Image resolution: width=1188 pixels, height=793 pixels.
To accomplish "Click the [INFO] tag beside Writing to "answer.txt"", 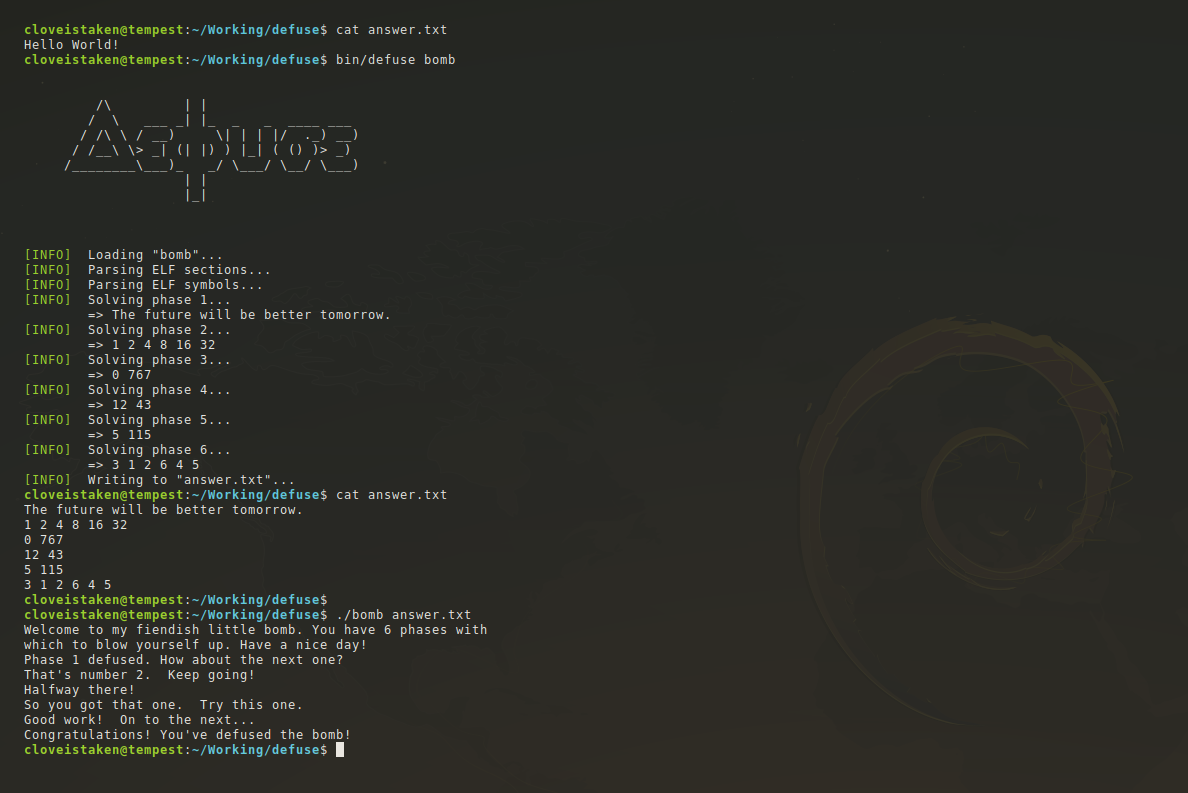I will point(47,480).
